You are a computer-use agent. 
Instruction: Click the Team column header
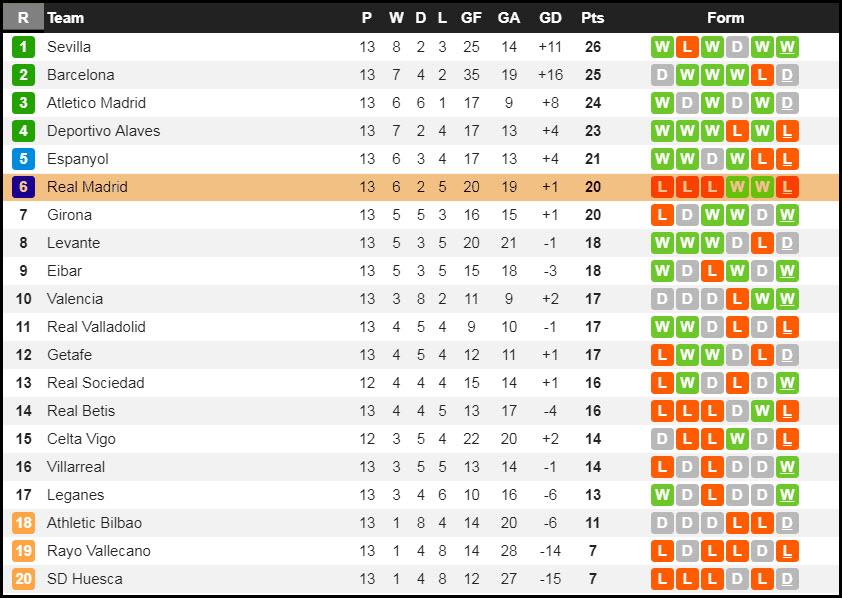click(x=66, y=18)
